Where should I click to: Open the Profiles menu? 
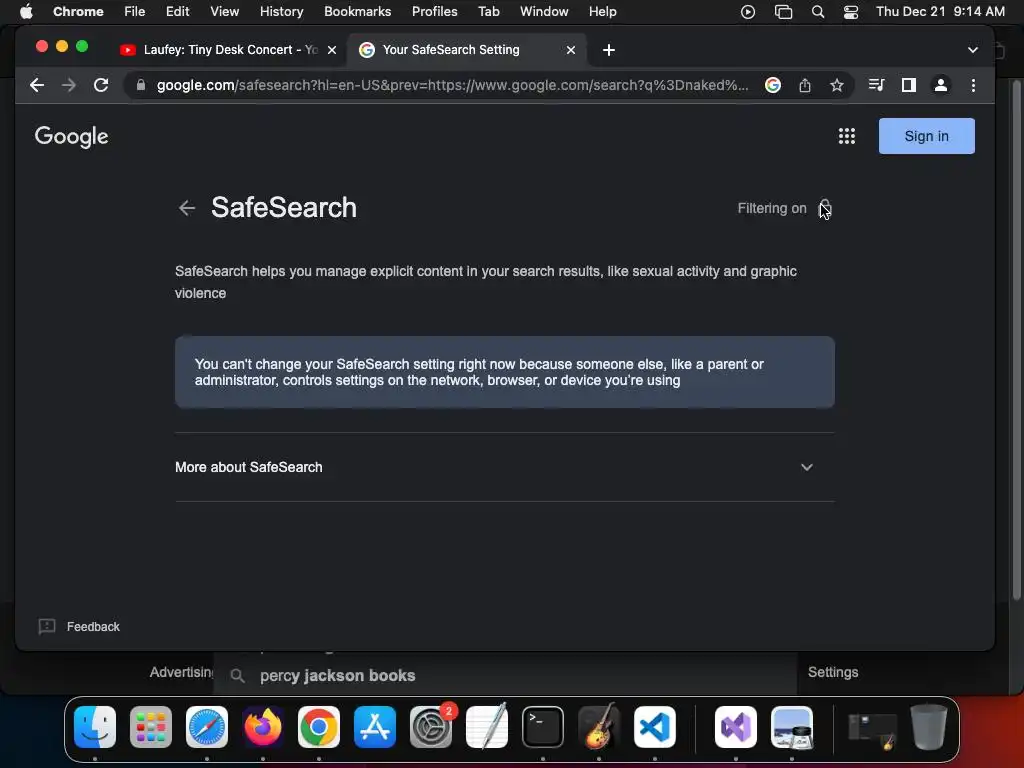pyautogui.click(x=434, y=12)
